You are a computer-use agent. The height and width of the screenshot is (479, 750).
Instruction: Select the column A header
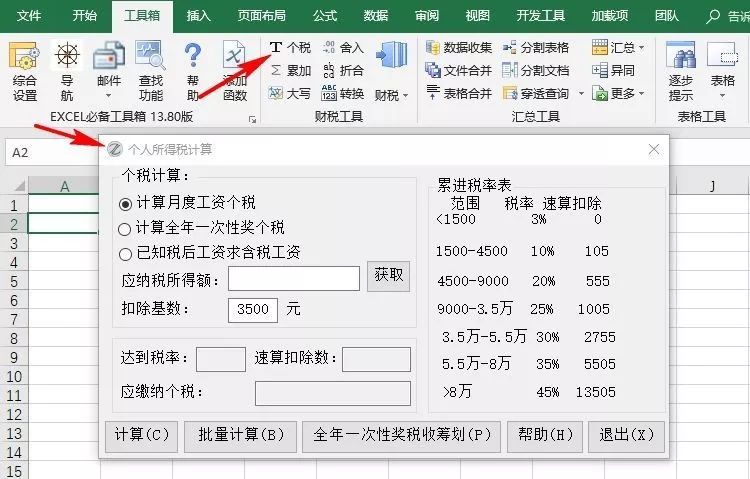(64, 186)
